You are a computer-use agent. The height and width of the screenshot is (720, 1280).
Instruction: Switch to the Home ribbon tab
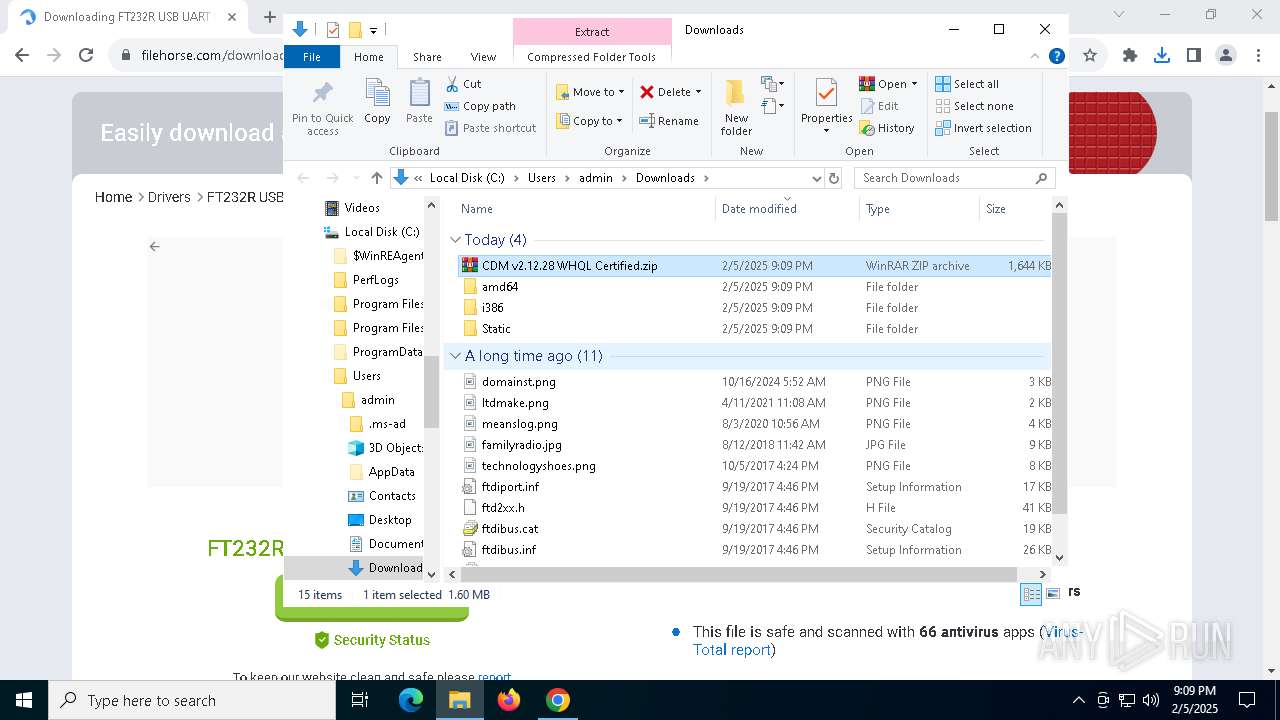368,57
